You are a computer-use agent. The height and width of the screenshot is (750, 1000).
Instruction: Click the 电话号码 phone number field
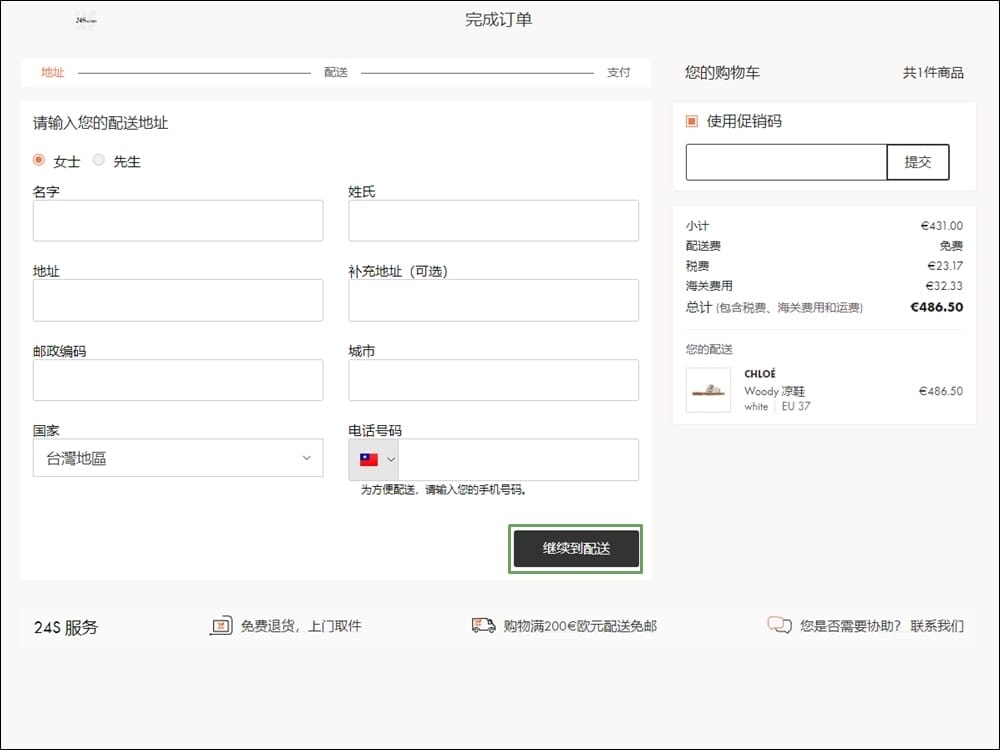518,459
